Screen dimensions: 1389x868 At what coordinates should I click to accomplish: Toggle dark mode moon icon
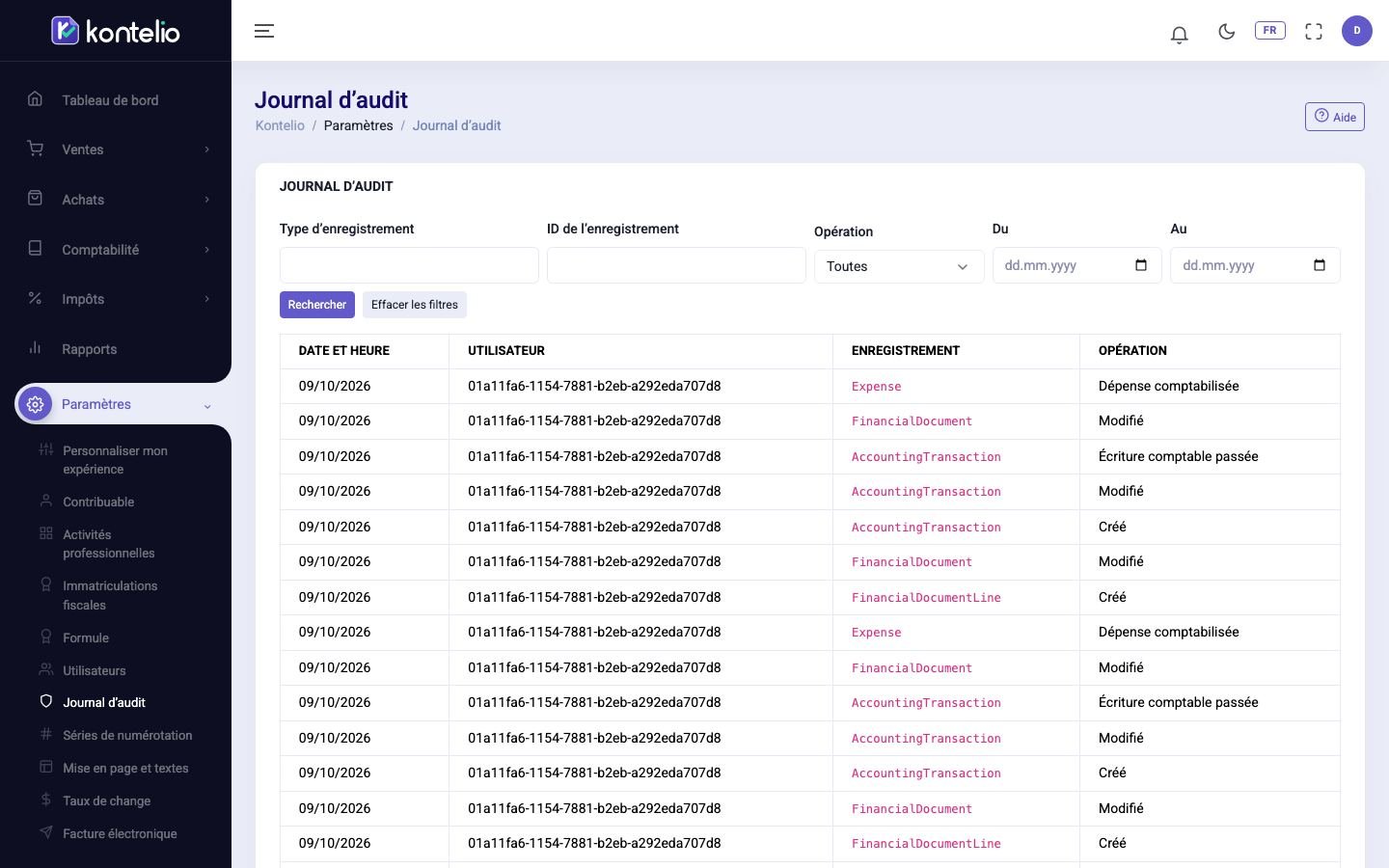[x=1226, y=32]
